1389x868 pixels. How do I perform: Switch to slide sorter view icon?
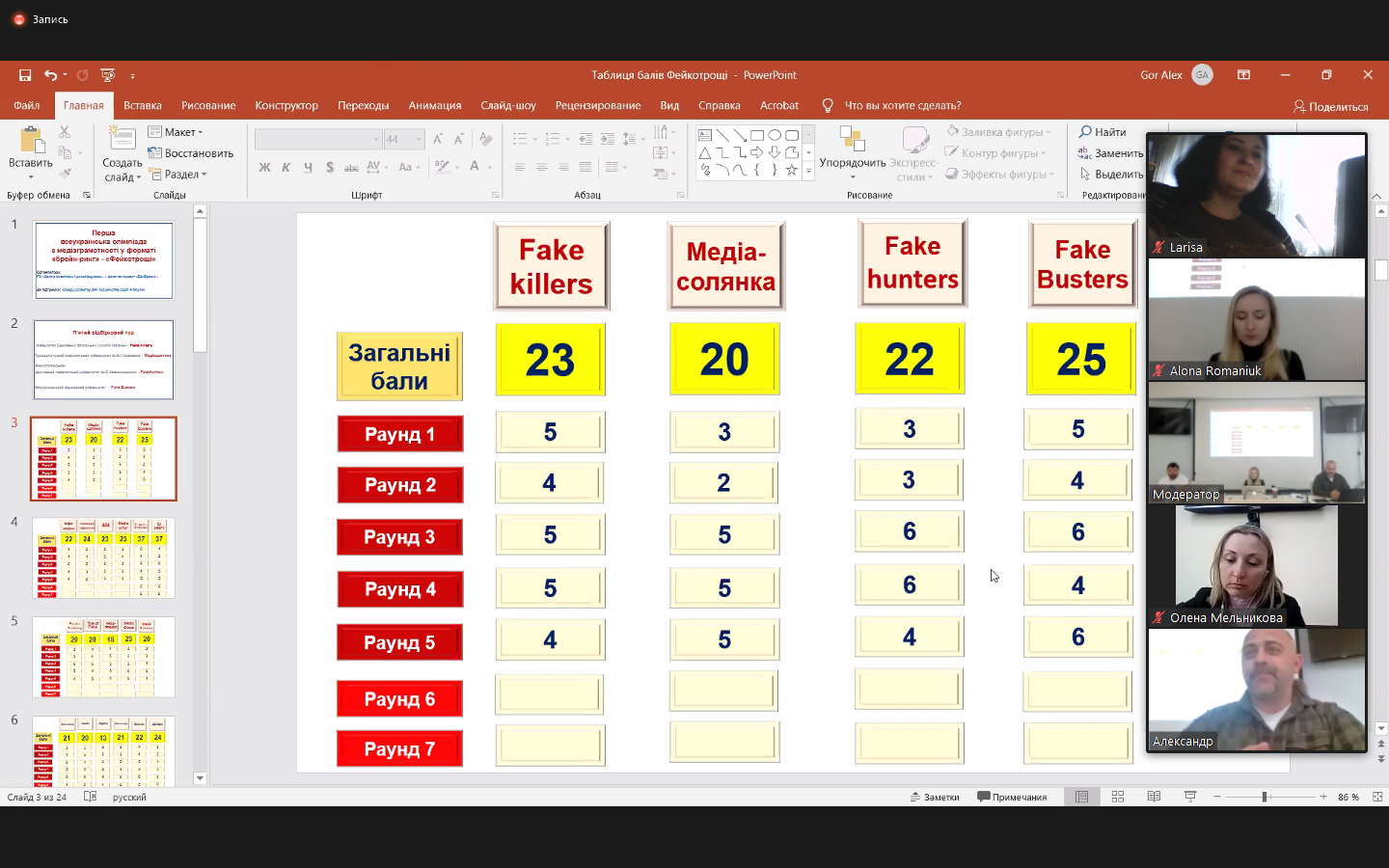click(x=1118, y=797)
